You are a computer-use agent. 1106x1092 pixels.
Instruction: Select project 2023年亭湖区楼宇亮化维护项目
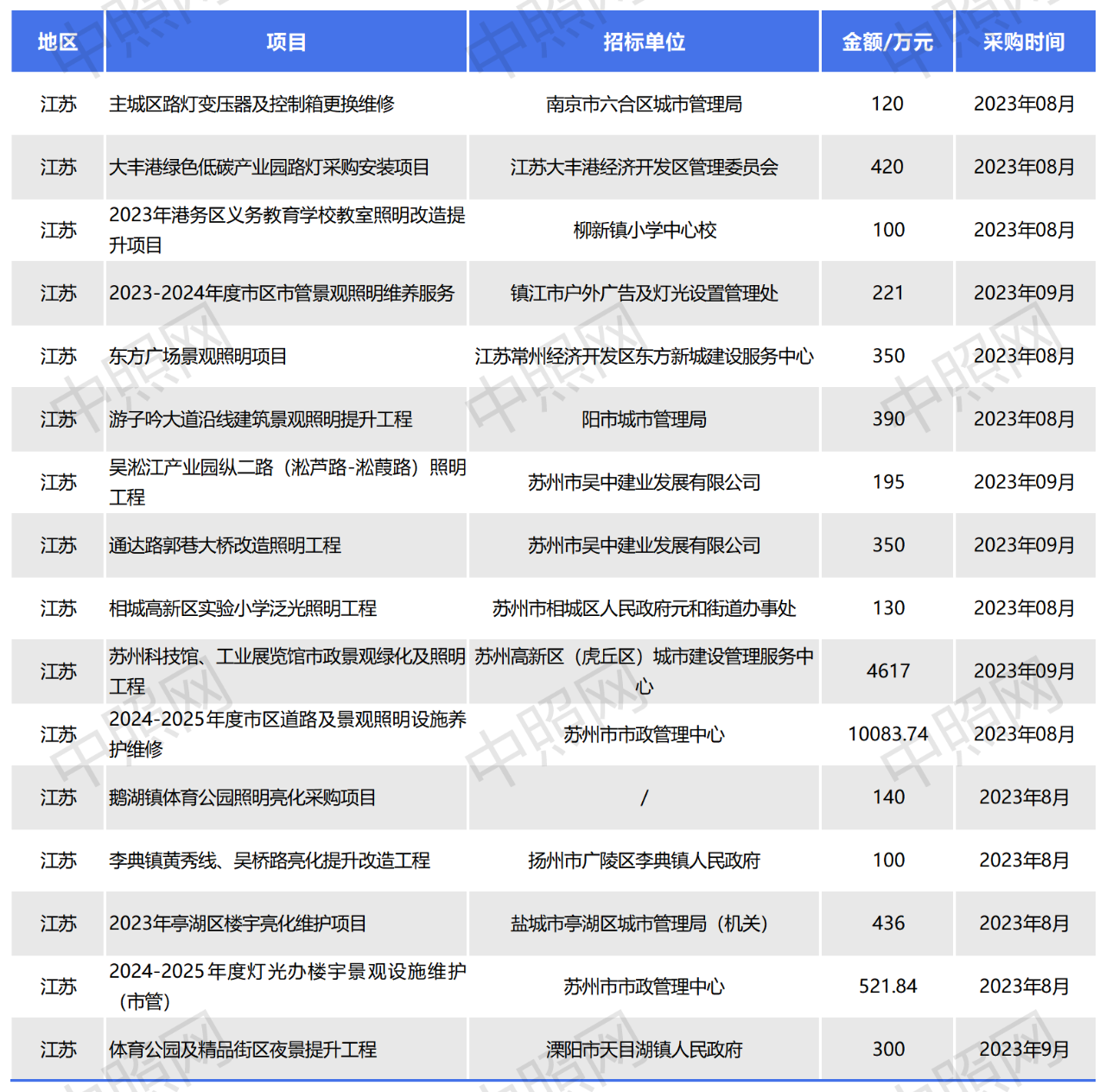click(x=238, y=924)
